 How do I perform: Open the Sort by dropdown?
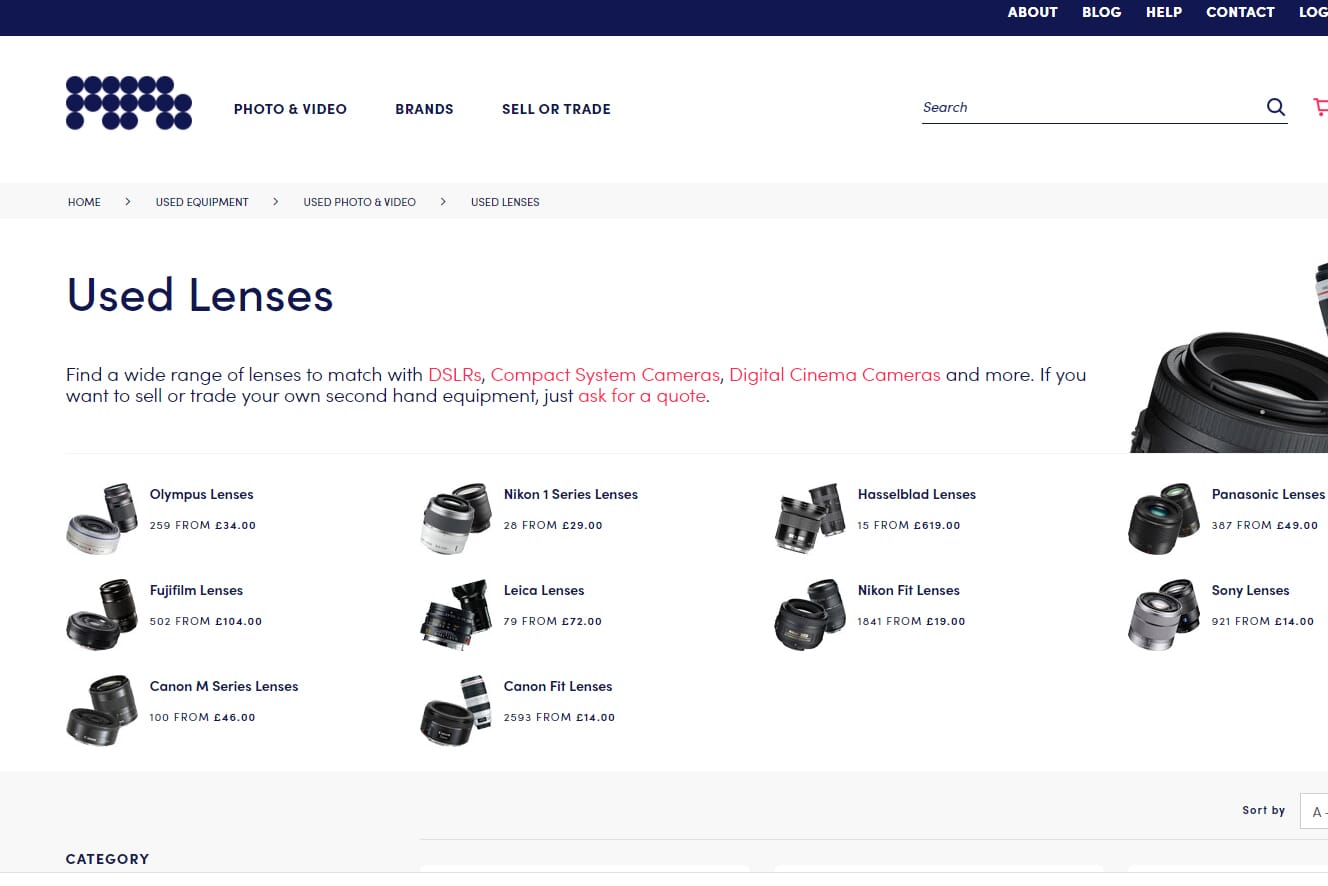coord(1314,811)
